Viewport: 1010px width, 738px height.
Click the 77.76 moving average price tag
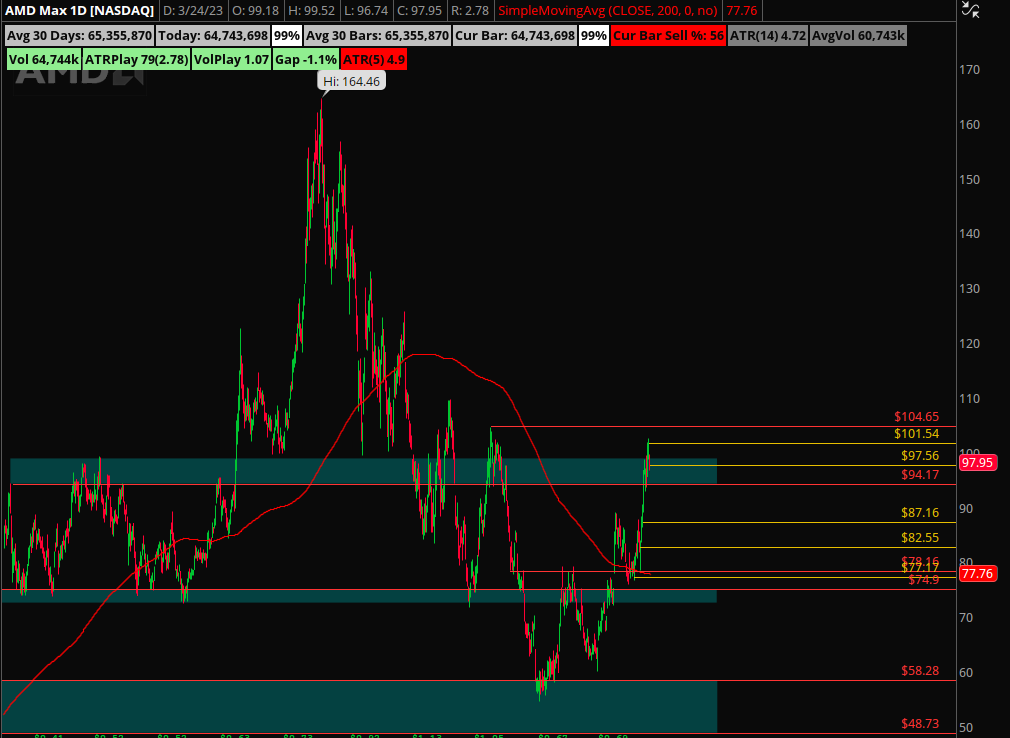tap(976, 574)
